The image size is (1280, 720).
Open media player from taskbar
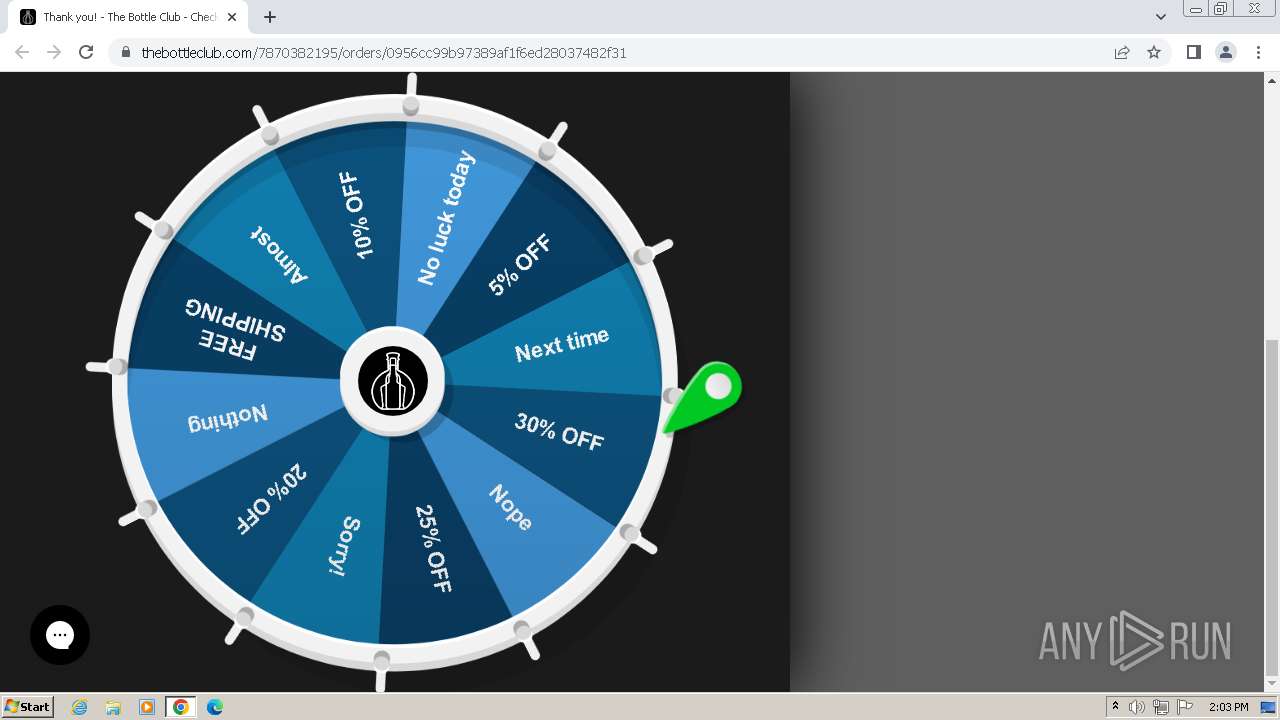tap(147, 707)
